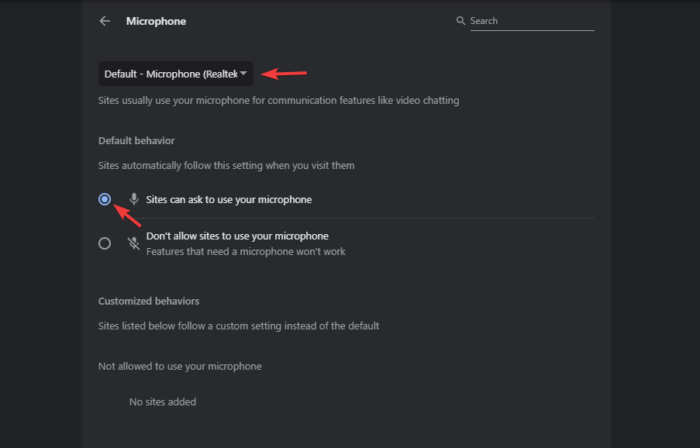Click the search magnifier icon

461,21
